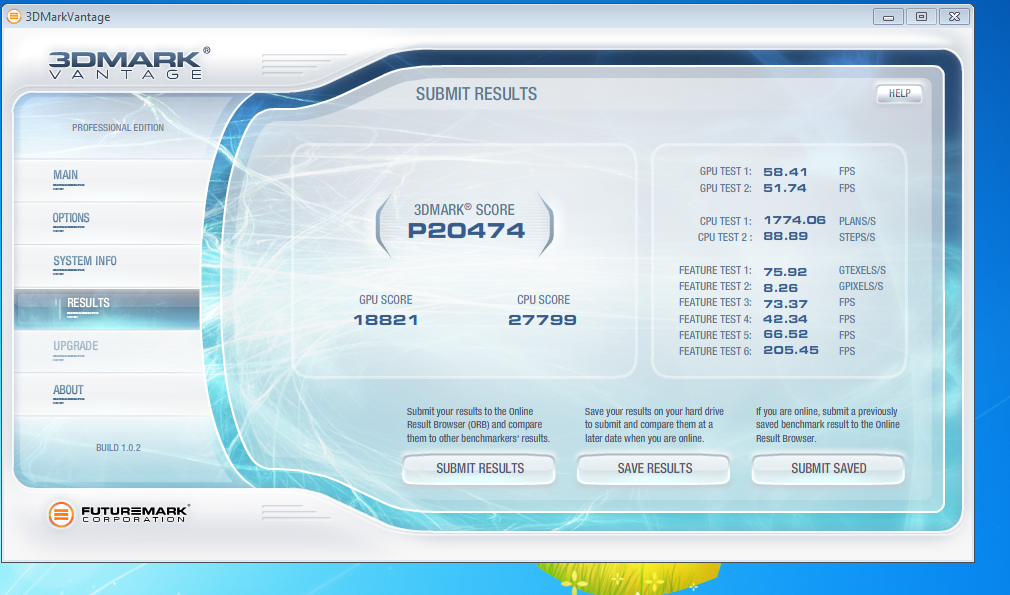Screen dimensions: 1010x595
Task: Click the Submit Saved button
Action: tap(828, 468)
